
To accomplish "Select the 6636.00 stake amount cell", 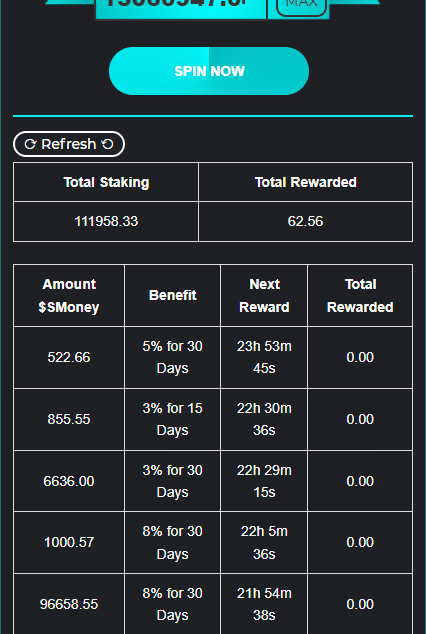I will click(69, 481).
